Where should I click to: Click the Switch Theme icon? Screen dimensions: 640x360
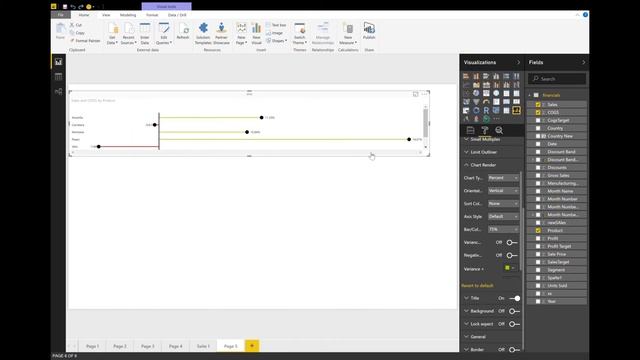[300, 33]
